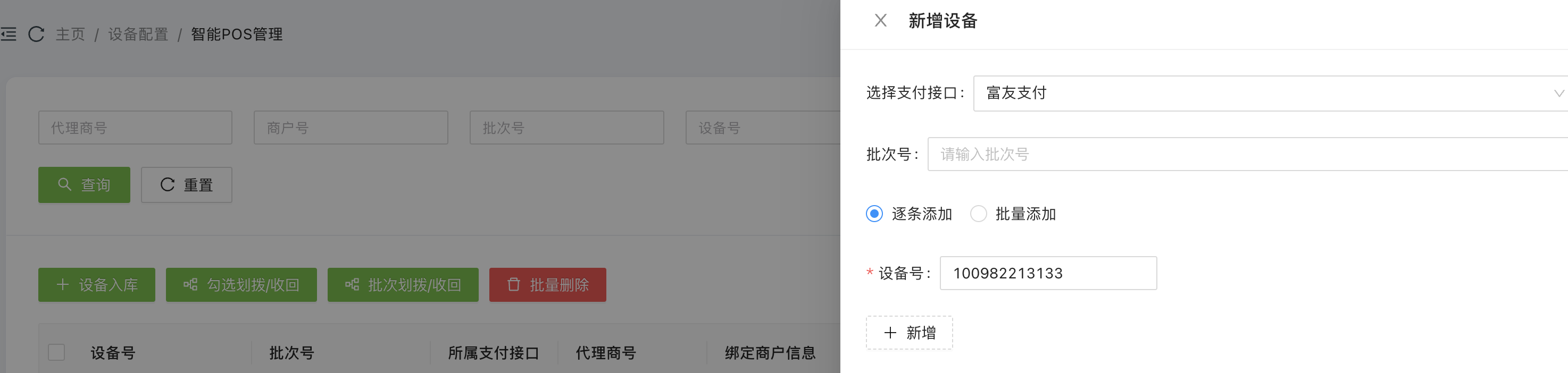
Task: Select the 逐条添加 radio option
Action: [874, 214]
